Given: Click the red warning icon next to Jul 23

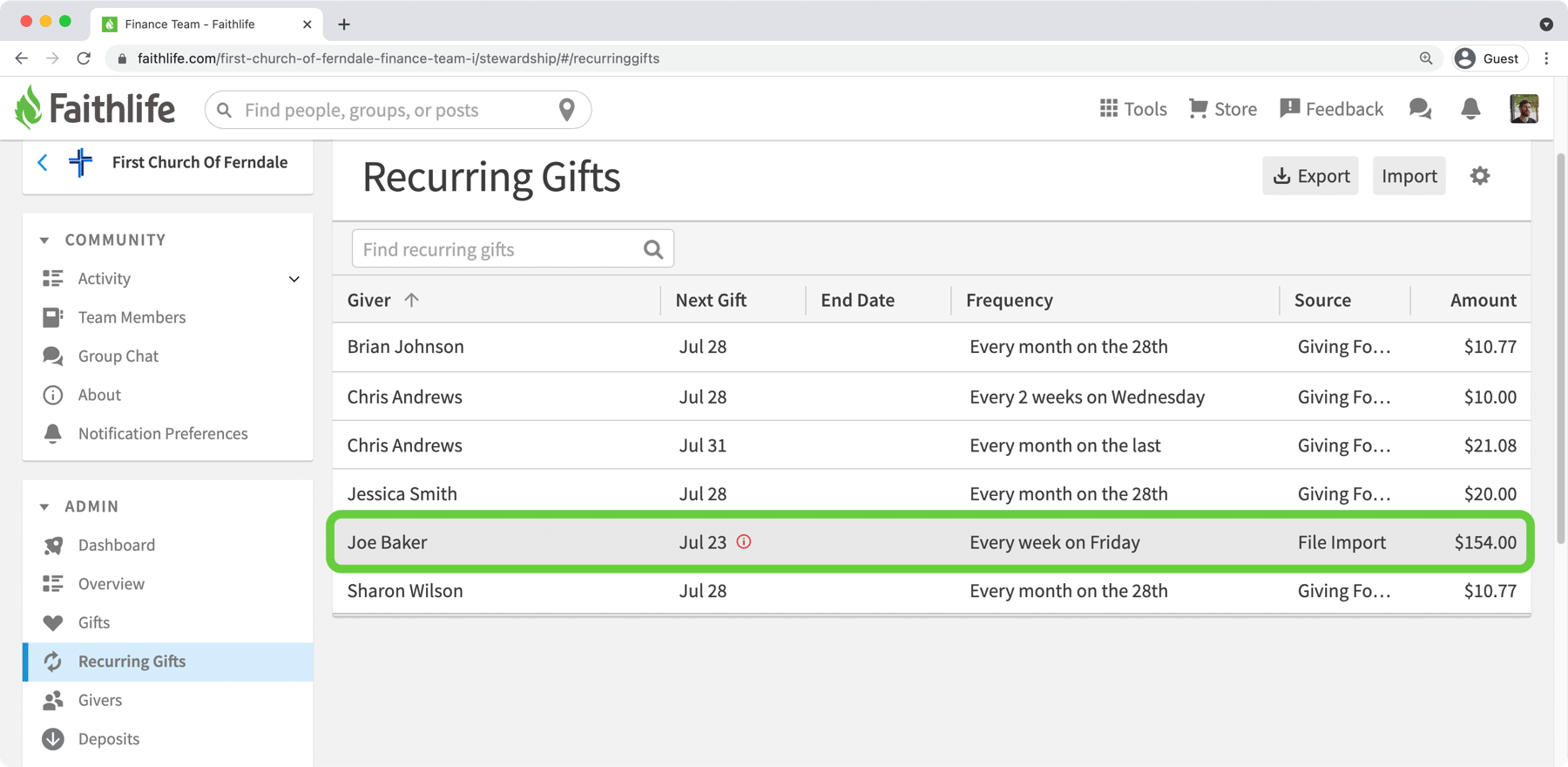Looking at the screenshot, I should pyautogui.click(x=744, y=541).
